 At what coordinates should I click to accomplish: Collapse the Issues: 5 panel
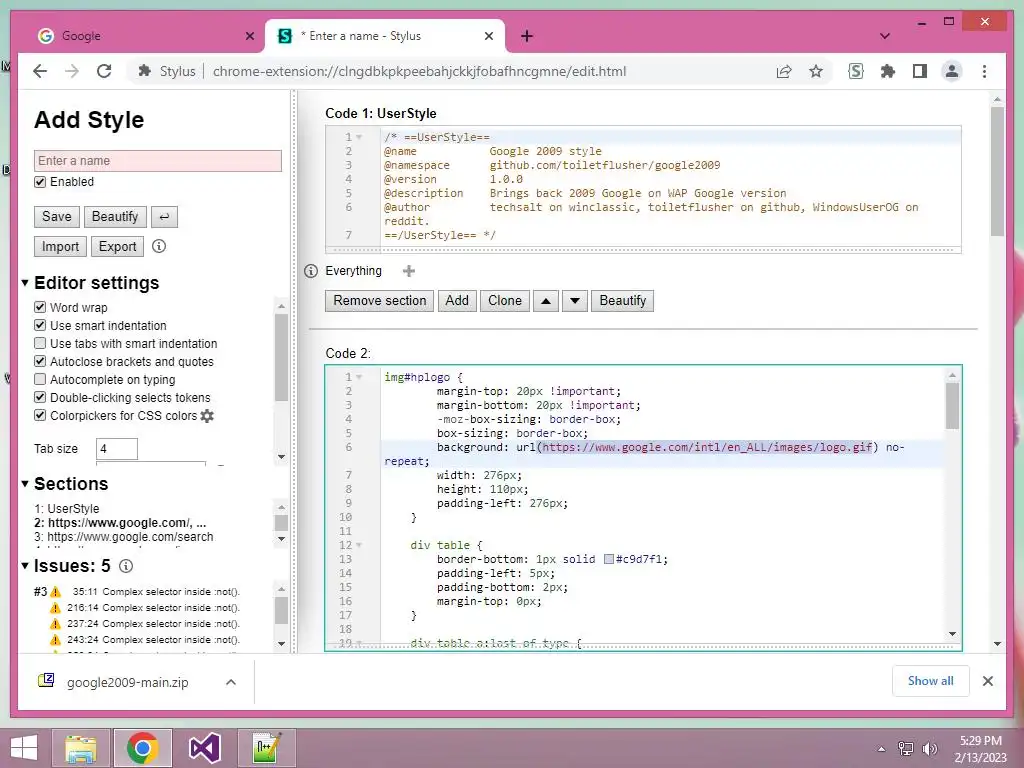tap(25, 566)
